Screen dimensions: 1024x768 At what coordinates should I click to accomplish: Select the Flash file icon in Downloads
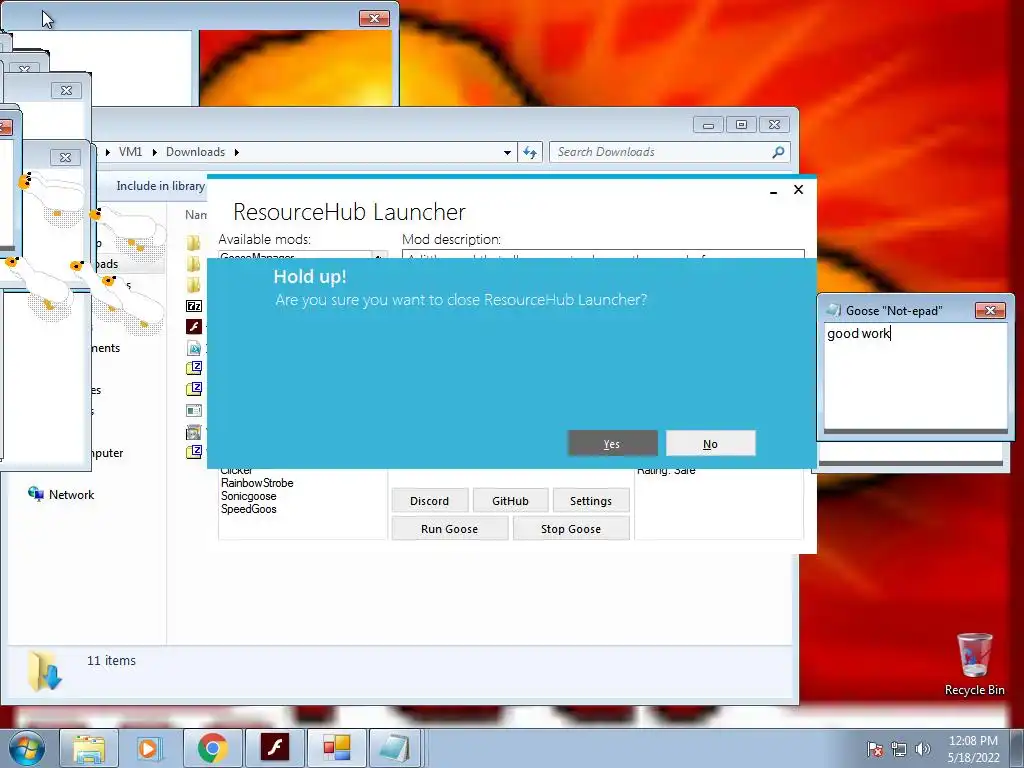click(194, 327)
